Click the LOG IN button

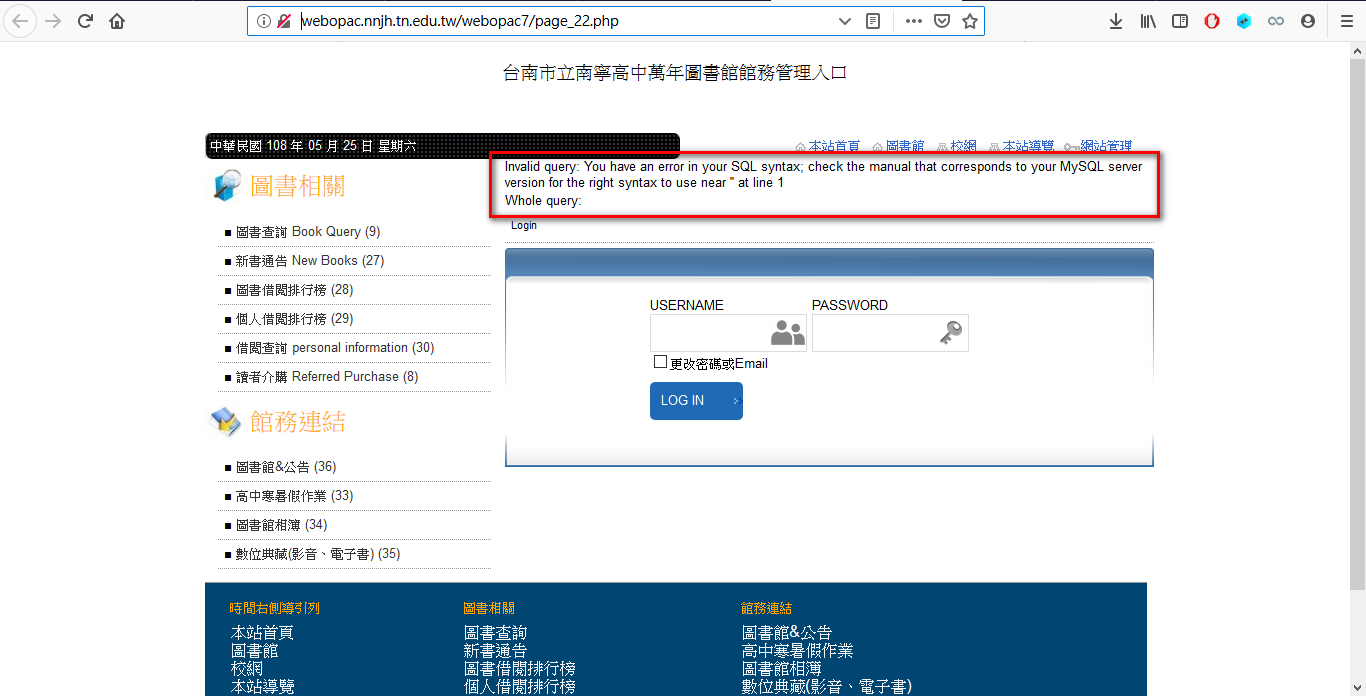696,401
